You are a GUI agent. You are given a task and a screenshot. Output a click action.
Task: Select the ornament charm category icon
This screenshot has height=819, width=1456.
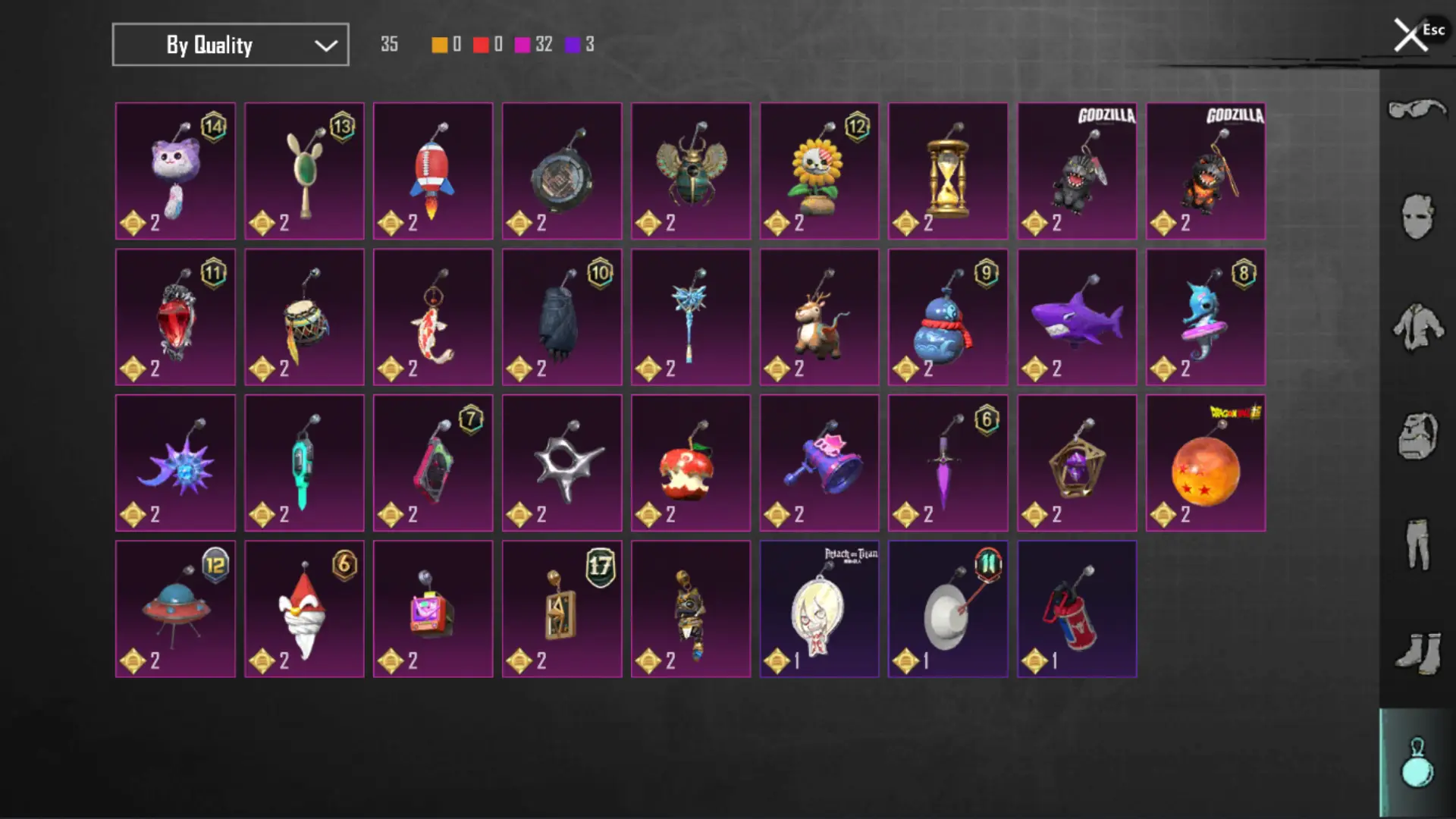coord(1417,763)
